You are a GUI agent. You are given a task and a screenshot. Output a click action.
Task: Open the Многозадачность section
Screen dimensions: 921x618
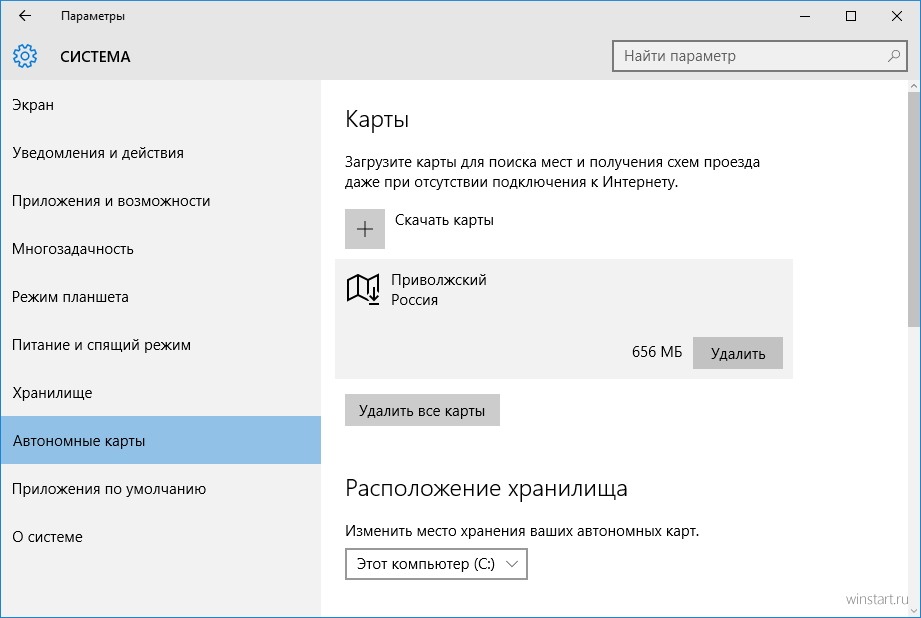73,249
